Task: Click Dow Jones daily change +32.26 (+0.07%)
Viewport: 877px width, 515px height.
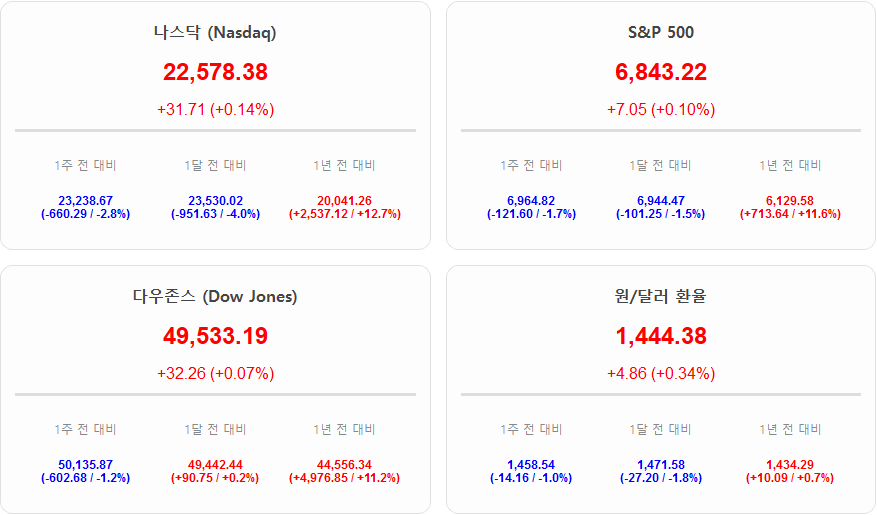Action: pos(215,373)
